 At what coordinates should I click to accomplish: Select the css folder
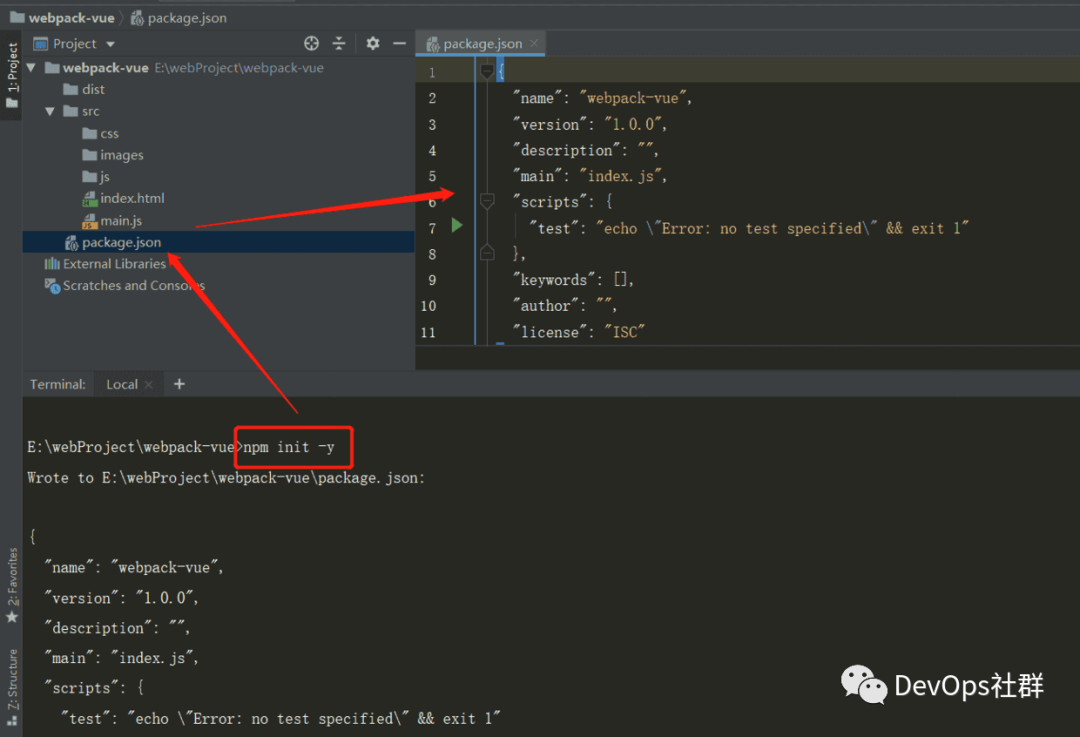click(101, 134)
